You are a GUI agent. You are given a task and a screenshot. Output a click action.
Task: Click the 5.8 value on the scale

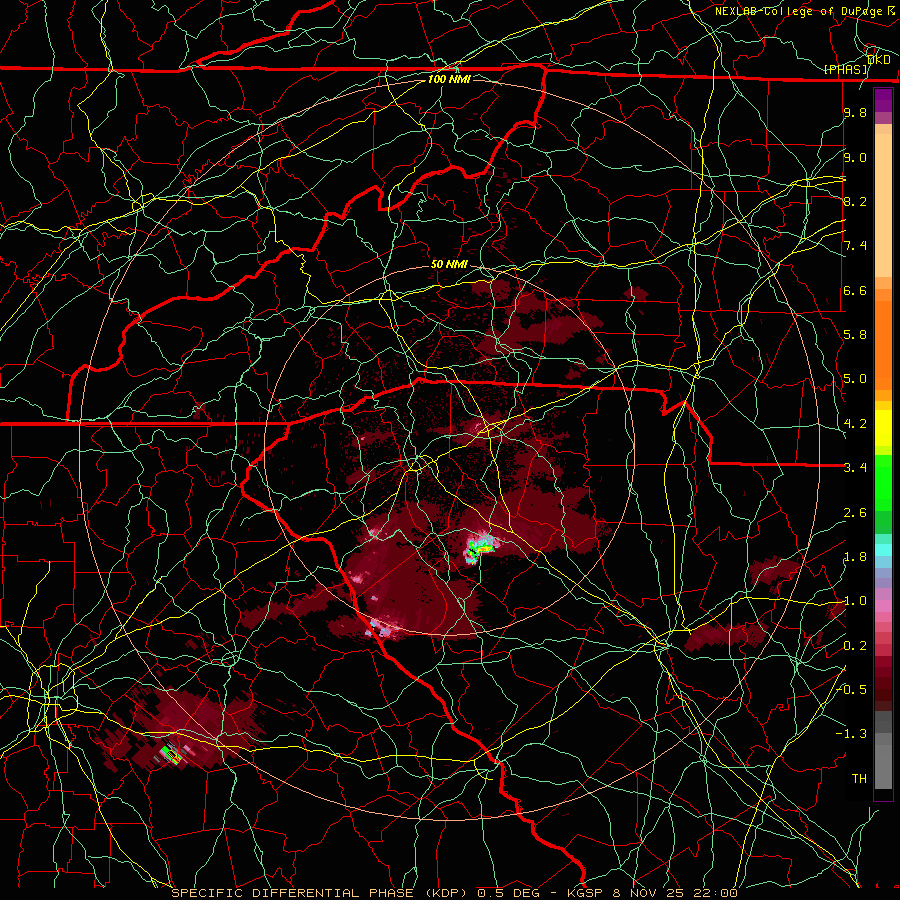click(x=855, y=335)
